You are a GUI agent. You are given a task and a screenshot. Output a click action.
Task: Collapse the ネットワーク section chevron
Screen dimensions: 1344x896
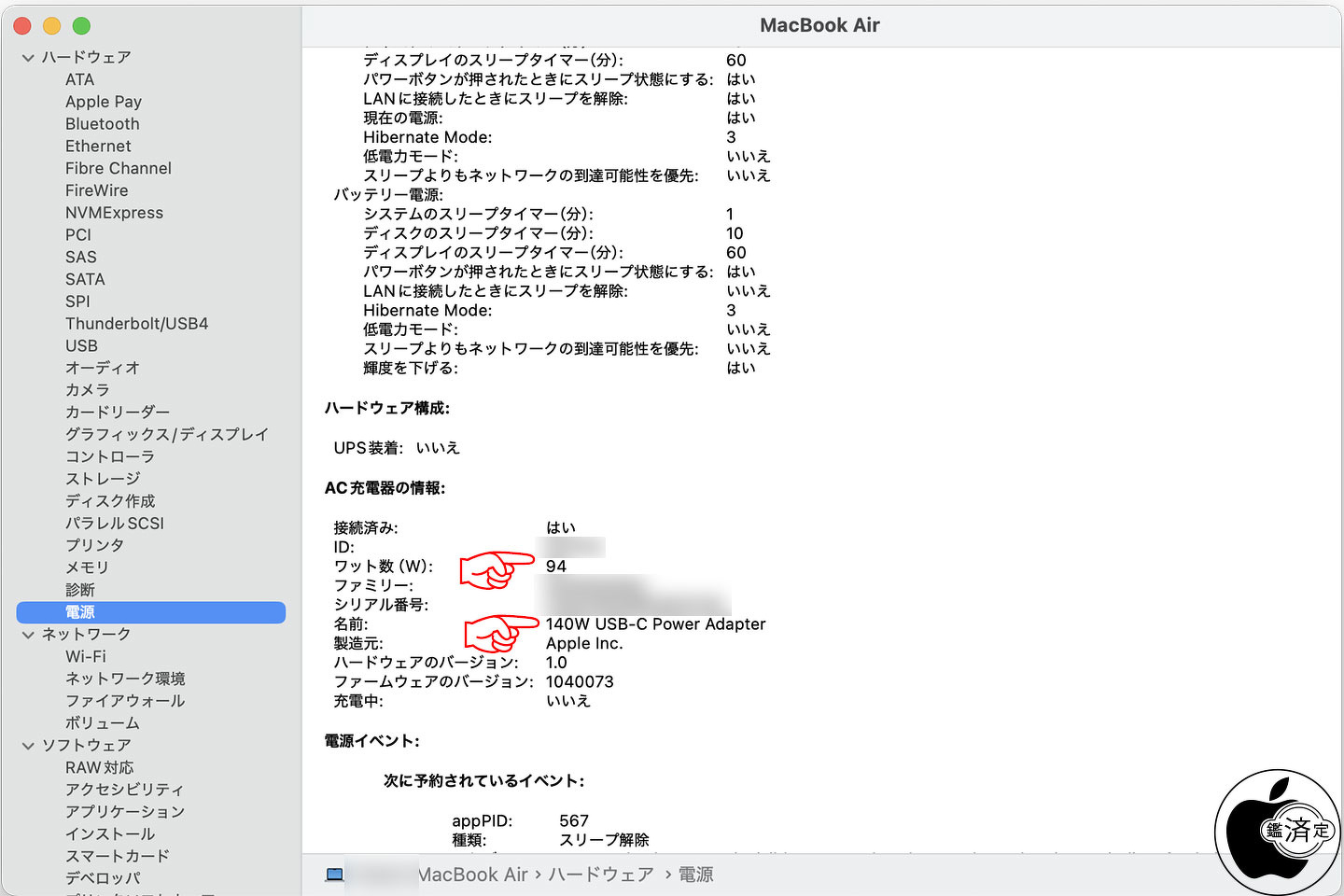tap(28, 635)
